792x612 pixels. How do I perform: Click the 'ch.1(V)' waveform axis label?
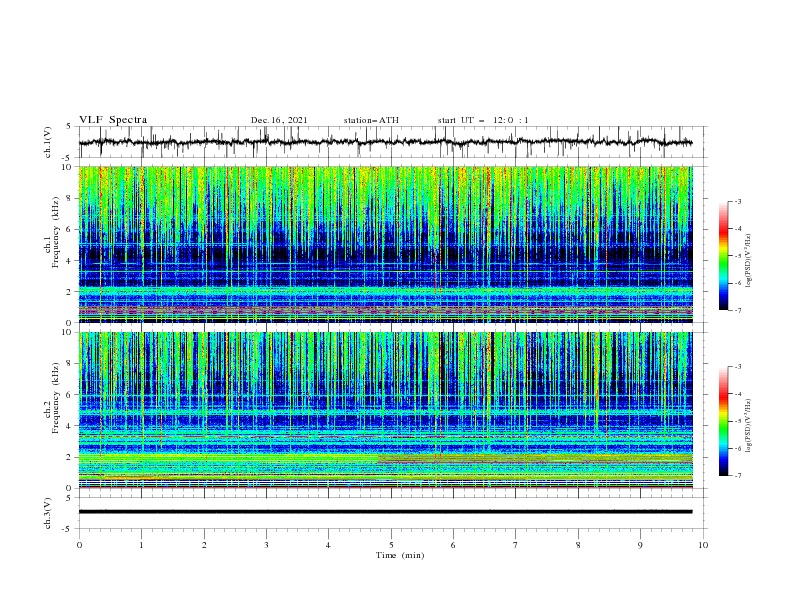coord(48,142)
